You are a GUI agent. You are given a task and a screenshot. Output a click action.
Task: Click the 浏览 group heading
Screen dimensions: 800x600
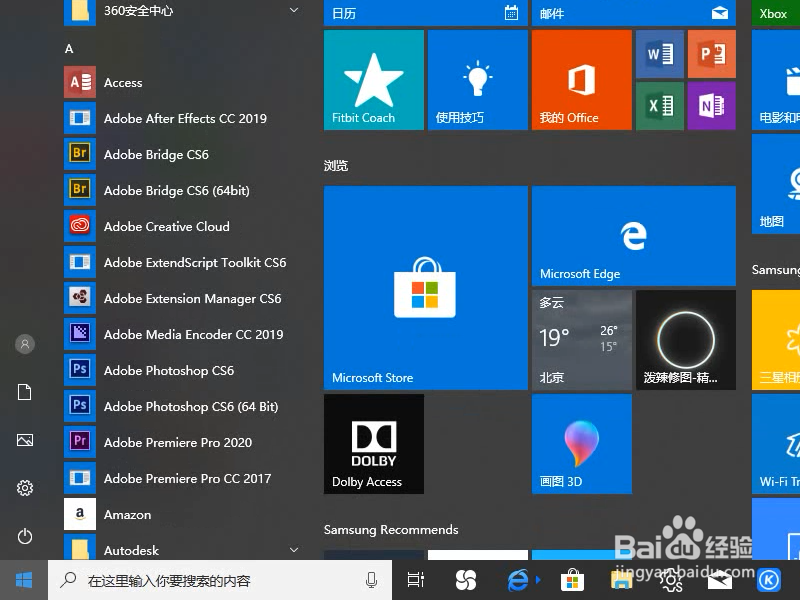(x=336, y=165)
